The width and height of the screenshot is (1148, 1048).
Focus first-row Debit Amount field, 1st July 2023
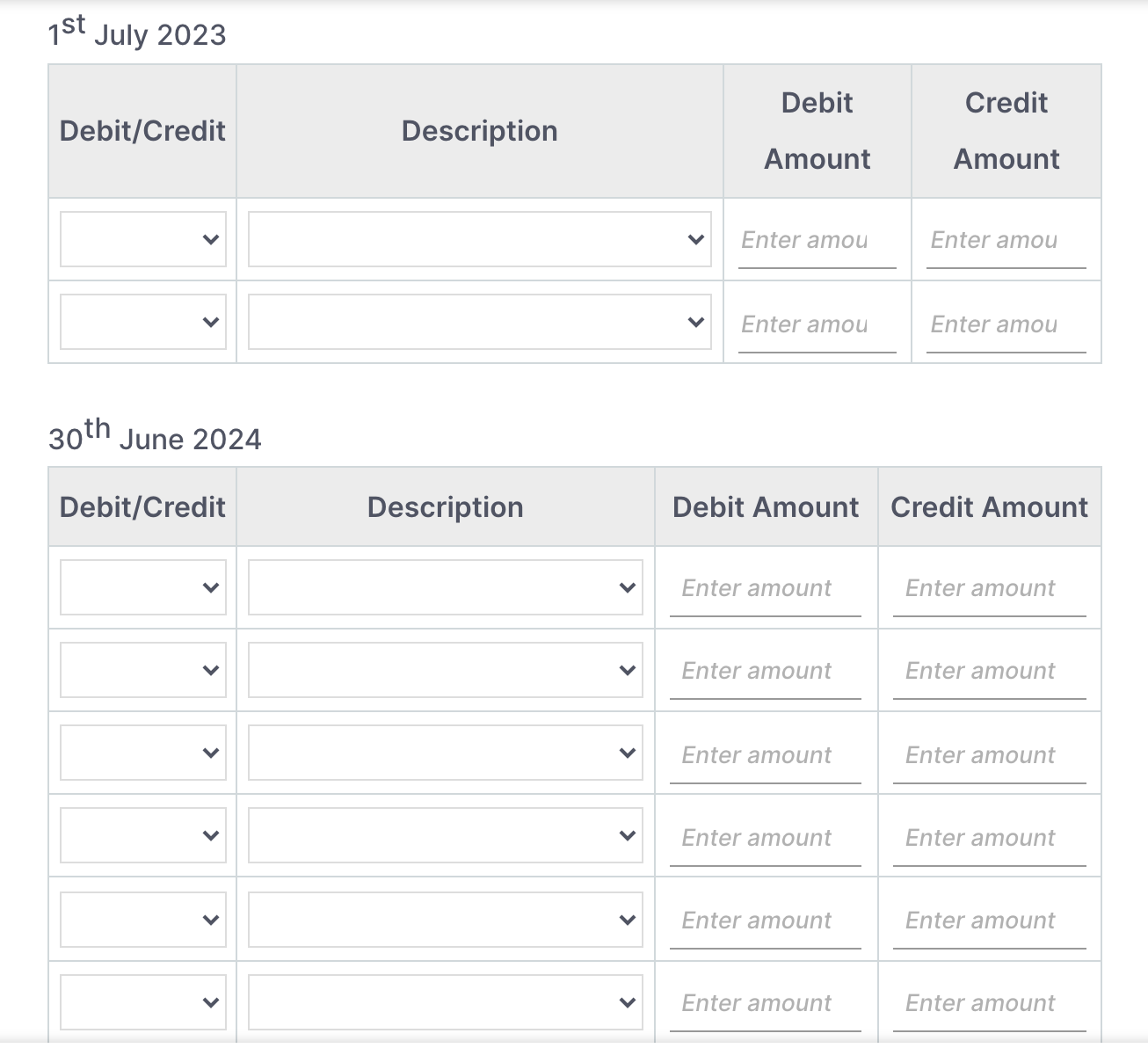(817, 240)
